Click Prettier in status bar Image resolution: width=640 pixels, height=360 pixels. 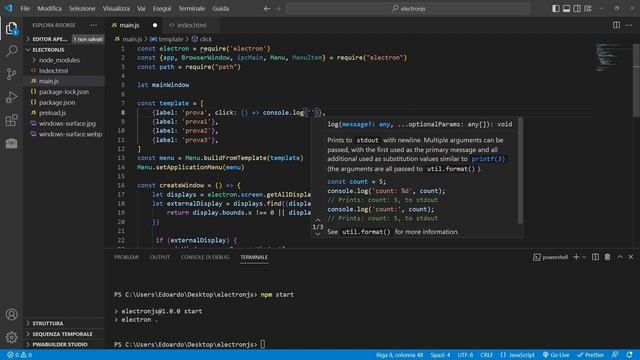tap(590, 355)
